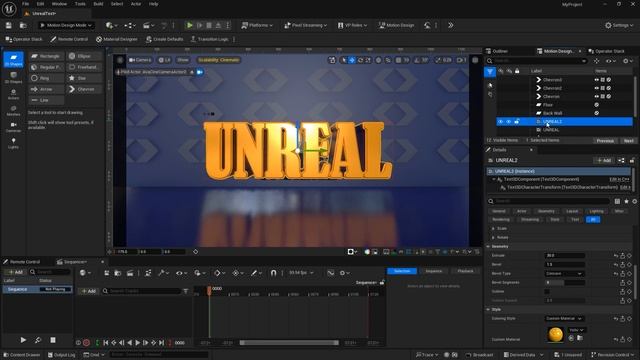Open the Sequencer frame rate dropdown
This screenshot has height=360, width=640.
coord(301,273)
